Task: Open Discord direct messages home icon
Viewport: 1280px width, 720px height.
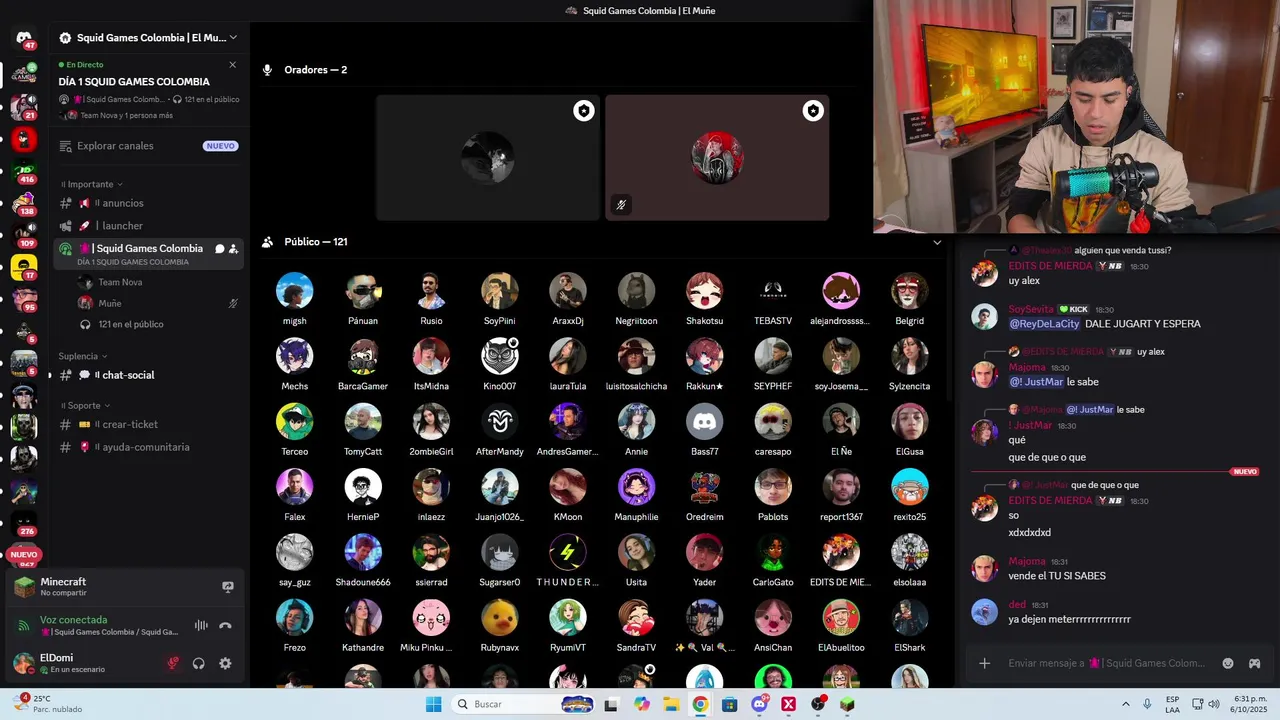Action: click(24, 38)
